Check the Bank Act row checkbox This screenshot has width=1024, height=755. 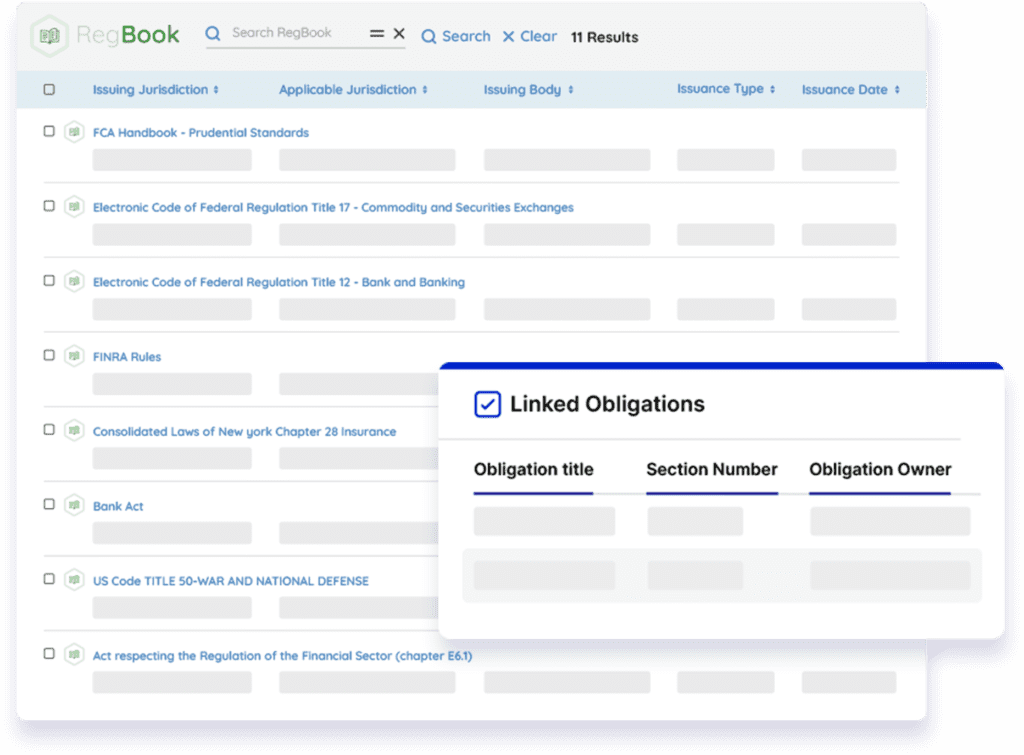[x=49, y=504]
